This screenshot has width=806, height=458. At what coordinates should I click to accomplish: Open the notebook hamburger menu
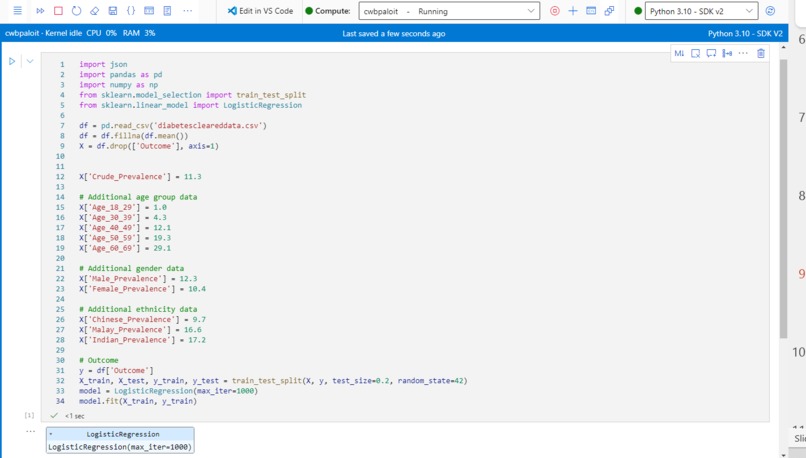click(x=17, y=10)
